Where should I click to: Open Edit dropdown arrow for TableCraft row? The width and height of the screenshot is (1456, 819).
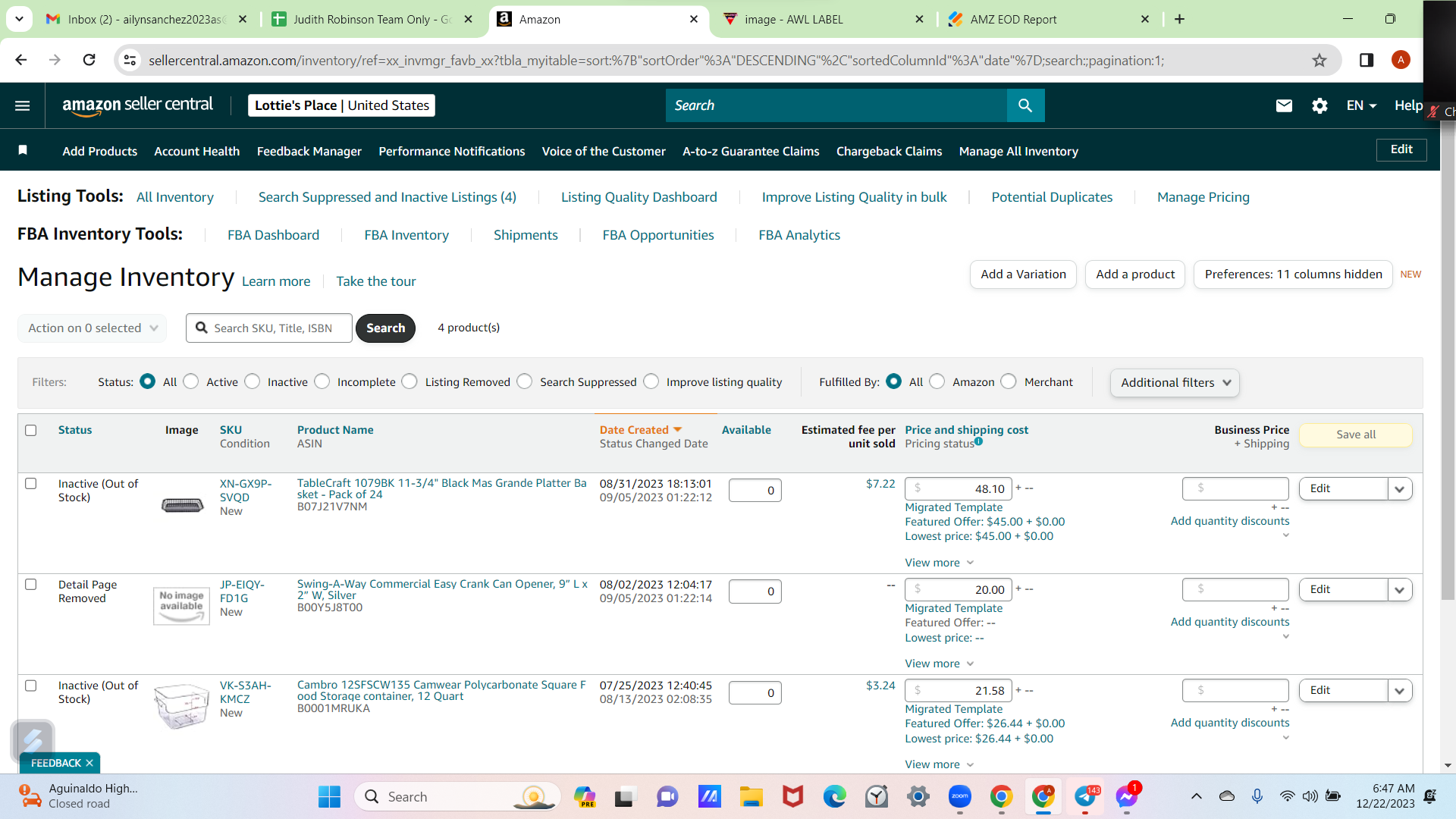[1400, 489]
